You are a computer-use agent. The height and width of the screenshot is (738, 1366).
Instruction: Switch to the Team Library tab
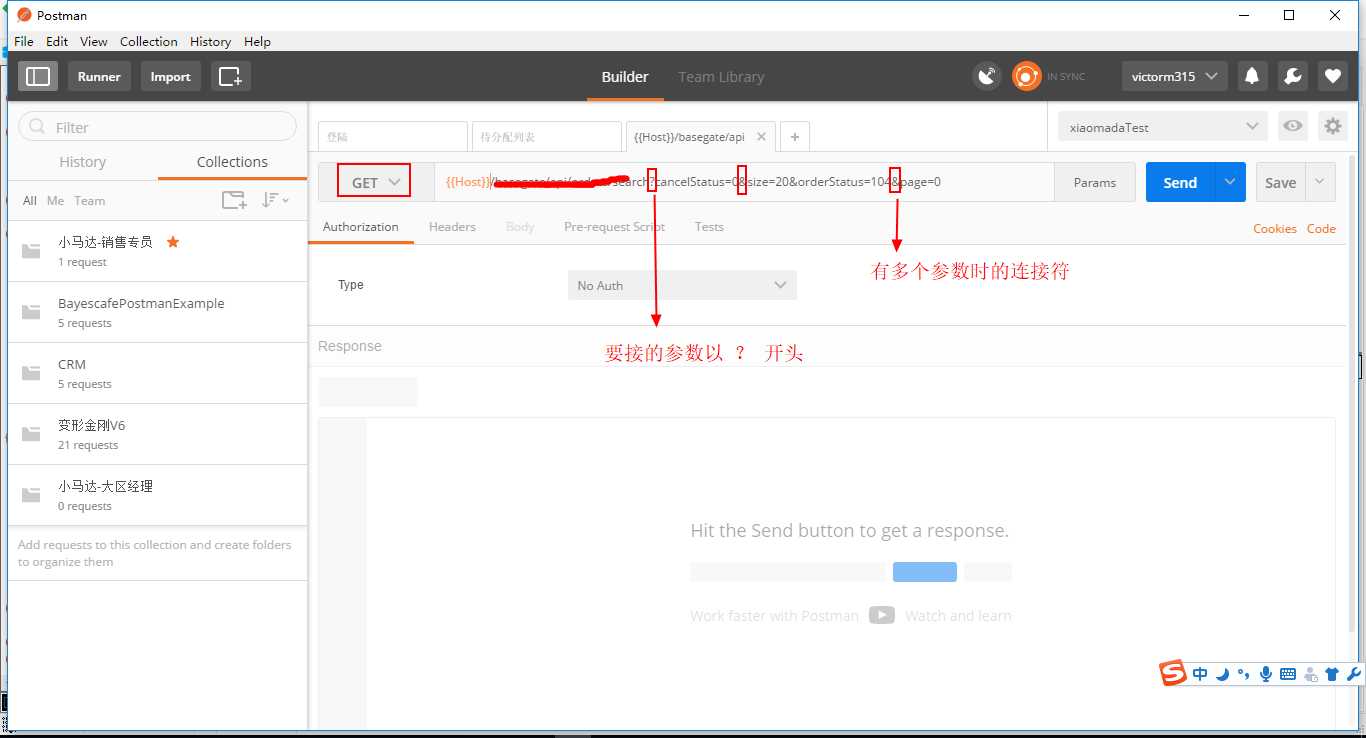point(721,77)
